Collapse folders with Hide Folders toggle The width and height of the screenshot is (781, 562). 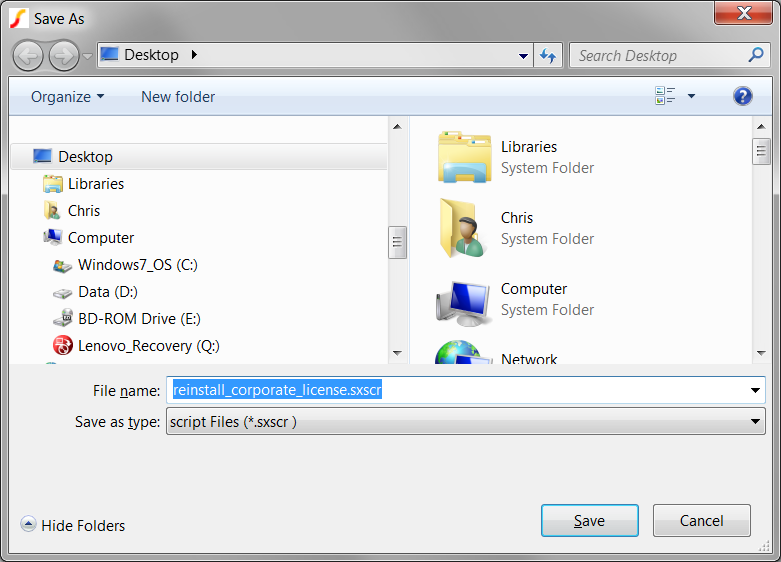coord(73,525)
